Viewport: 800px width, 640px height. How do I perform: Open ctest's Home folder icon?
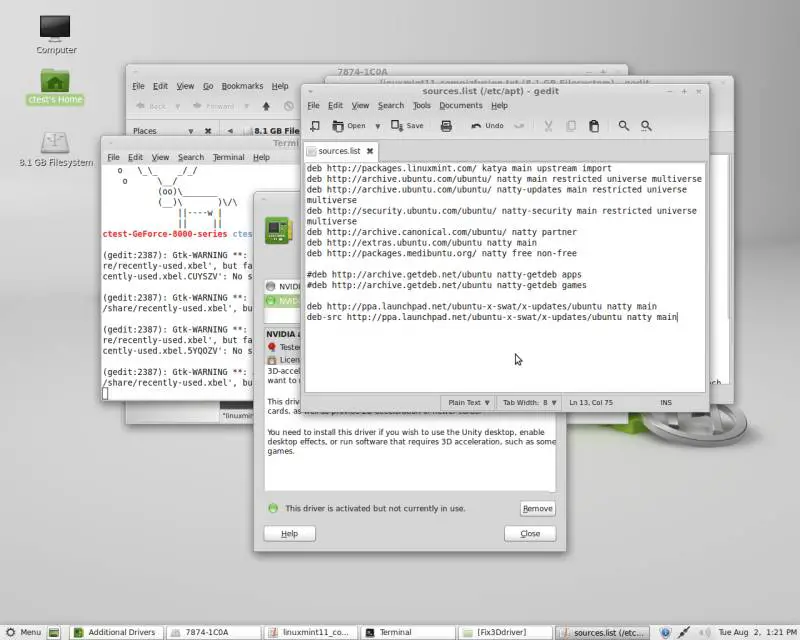point(55,87)
